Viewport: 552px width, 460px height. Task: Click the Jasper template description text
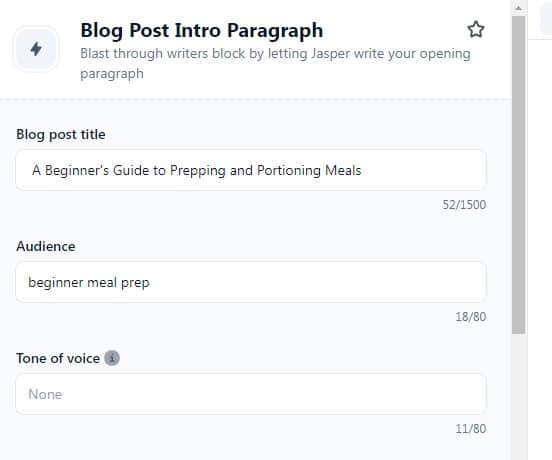275,64
